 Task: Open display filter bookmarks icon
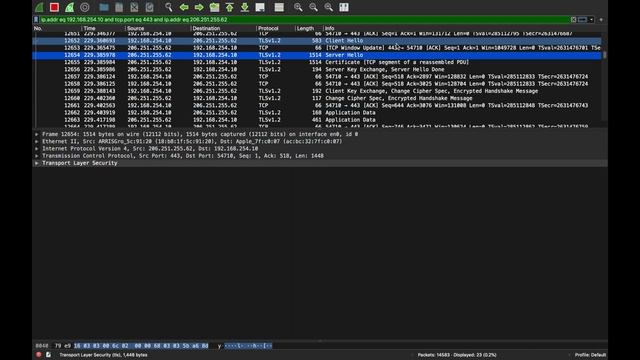pos(36,20)
